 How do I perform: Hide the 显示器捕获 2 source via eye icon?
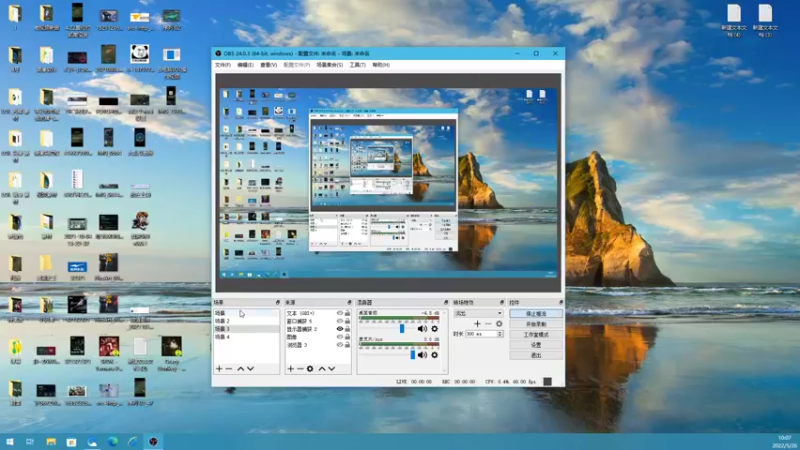pyautogui.click(x=340, y=329)
